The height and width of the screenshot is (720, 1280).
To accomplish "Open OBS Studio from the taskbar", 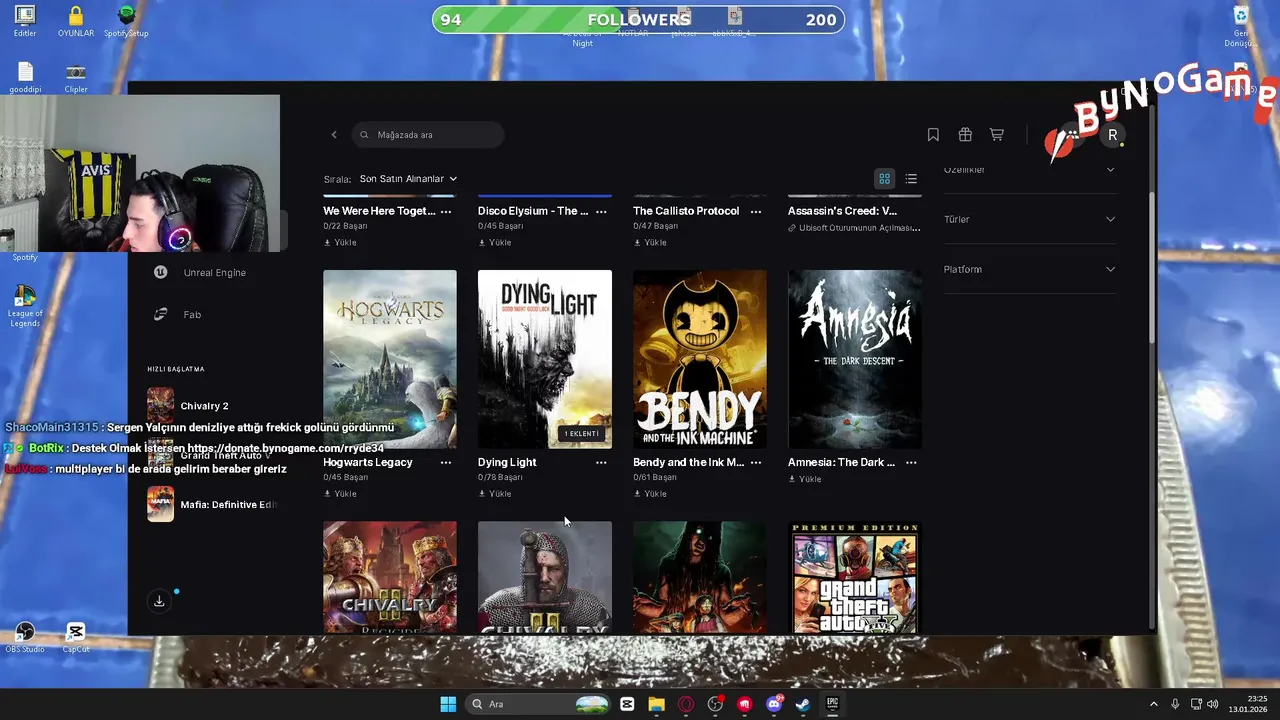I will point(715,704).
